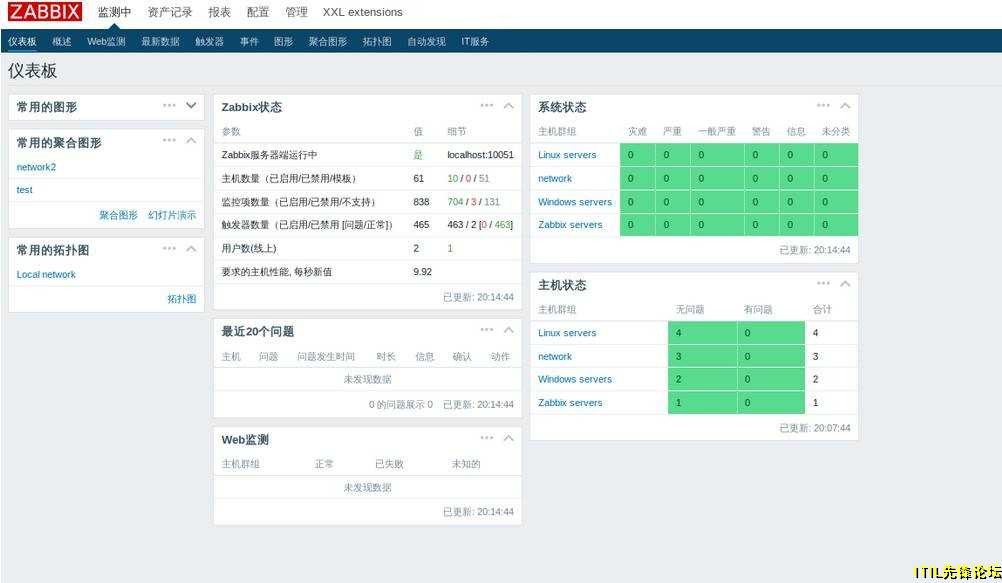Image resolution: width=1002 pixels, height=583 pixels.
Task: Open options menu for 常用的拓扑图 widget
Action: click(x=169, y=249)
